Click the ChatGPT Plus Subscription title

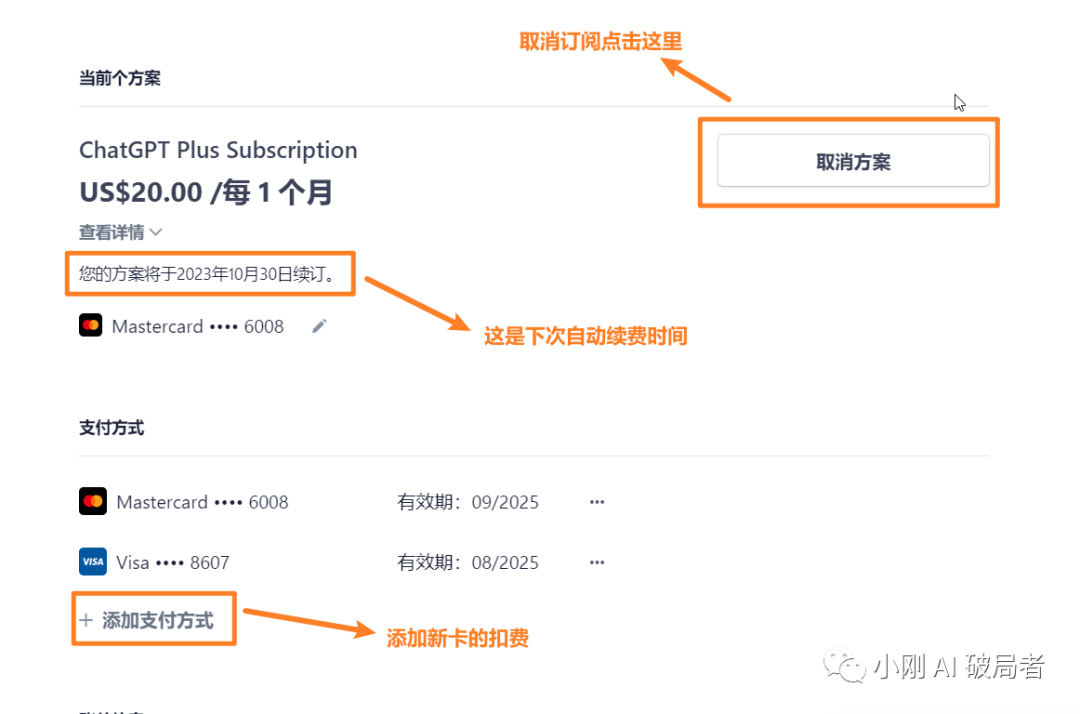(218, 150)
